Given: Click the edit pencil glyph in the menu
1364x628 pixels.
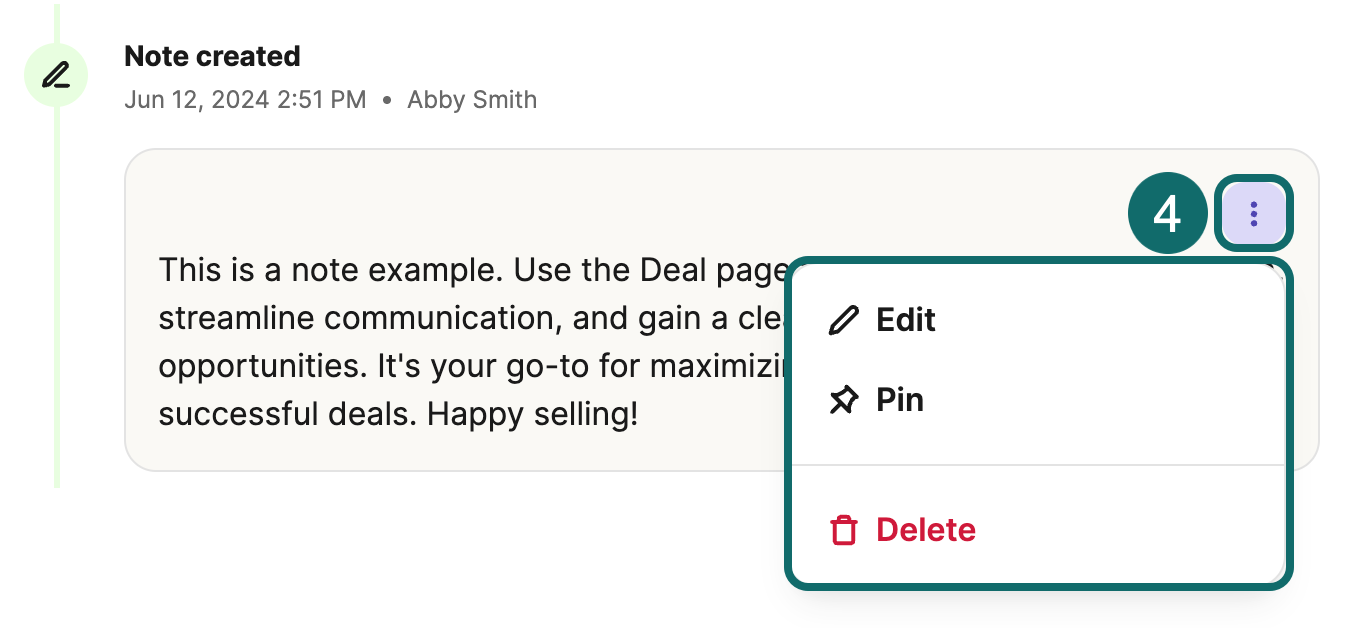Looking at the screenshot, I should pos(845,320).
